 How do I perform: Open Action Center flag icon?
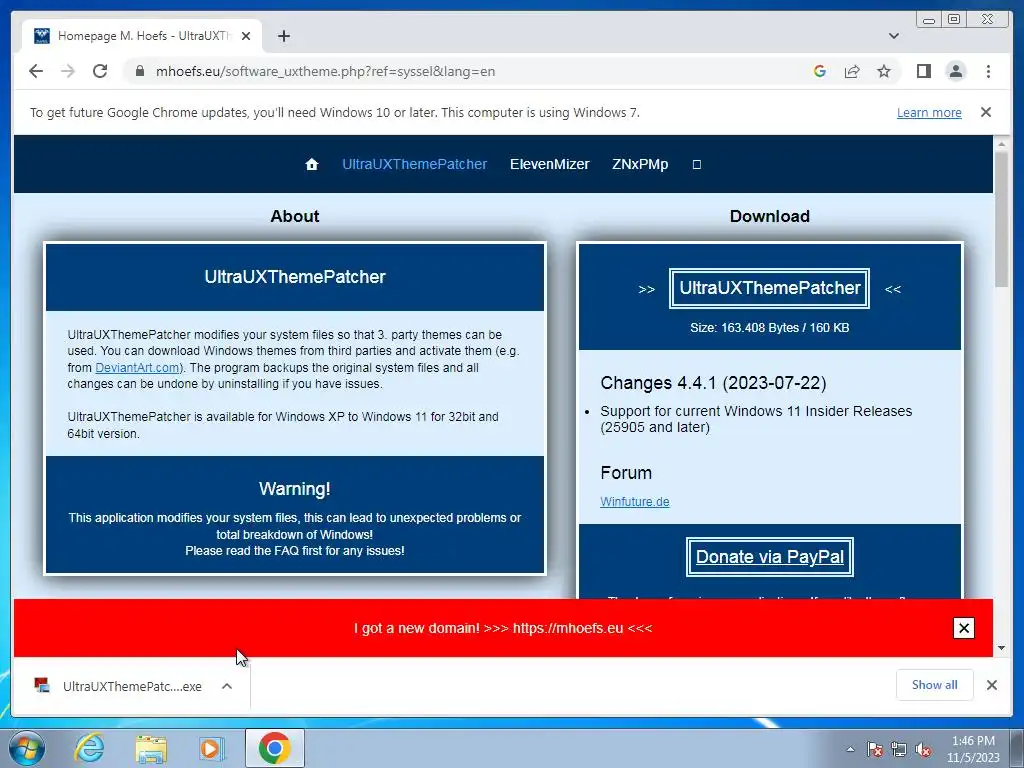[x=875, y=749]
